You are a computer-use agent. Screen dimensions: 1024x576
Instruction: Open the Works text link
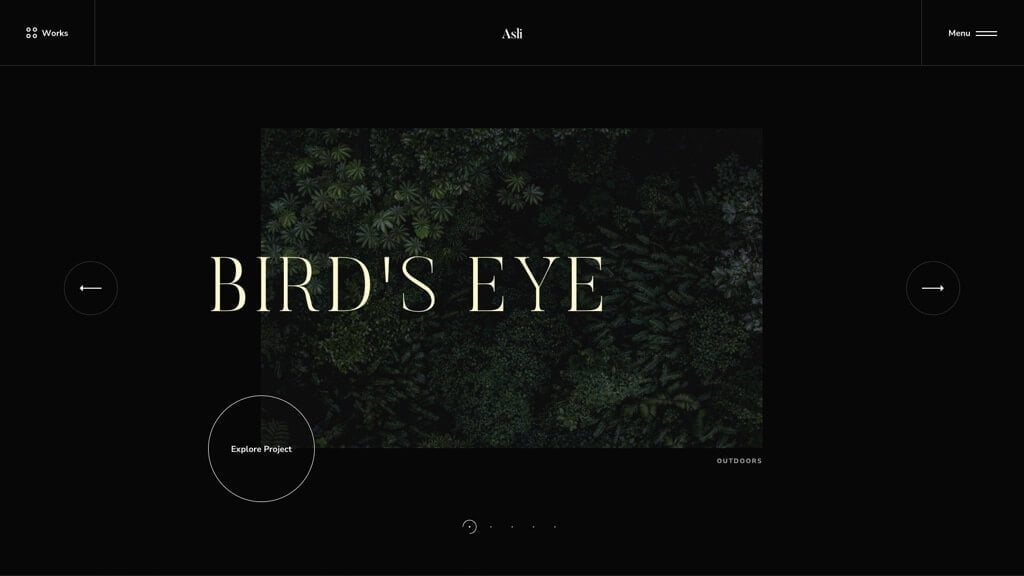[x=55, y=33]
